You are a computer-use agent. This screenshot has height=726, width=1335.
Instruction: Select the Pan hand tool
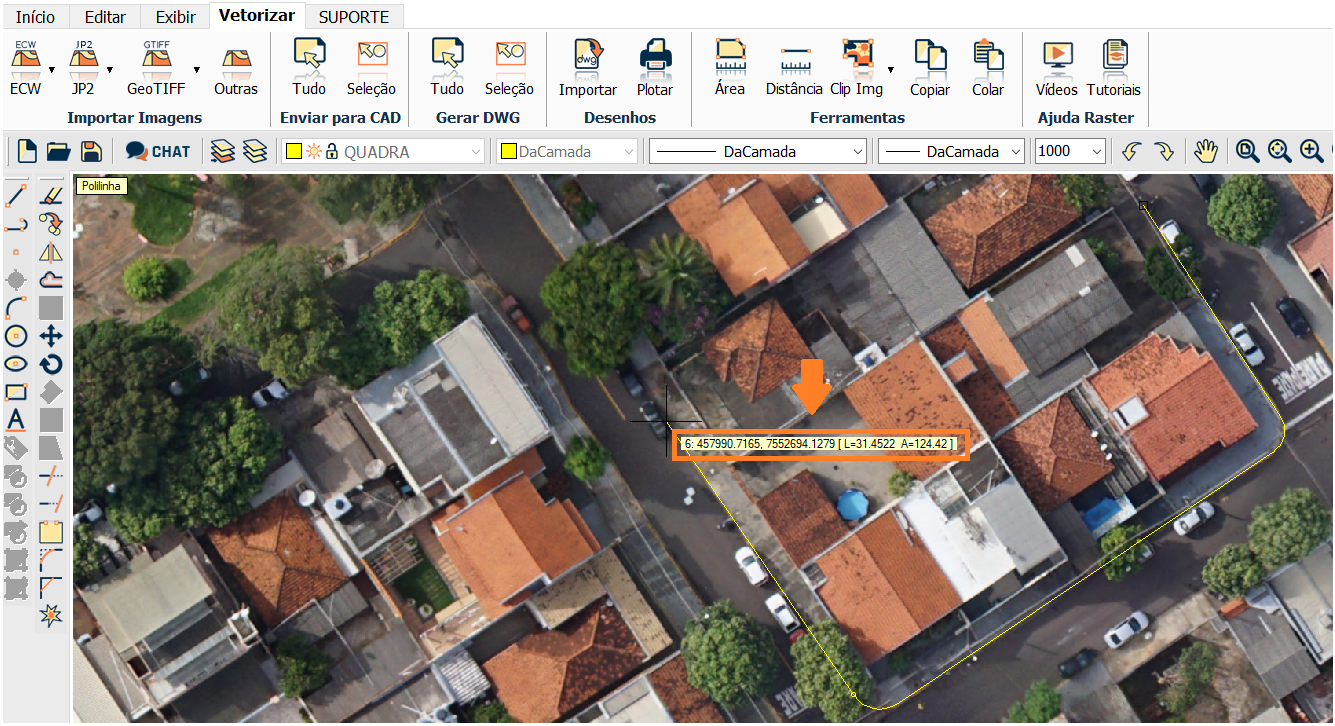(1207, 151)
